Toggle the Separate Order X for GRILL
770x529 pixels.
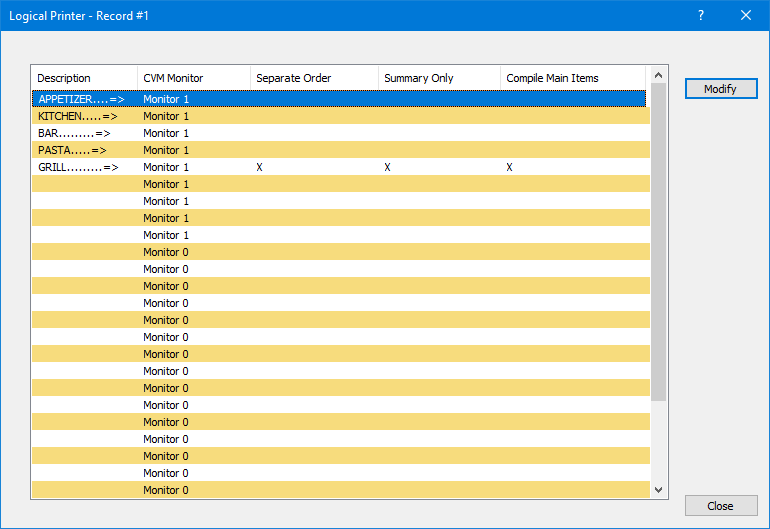tap(260, 167)
